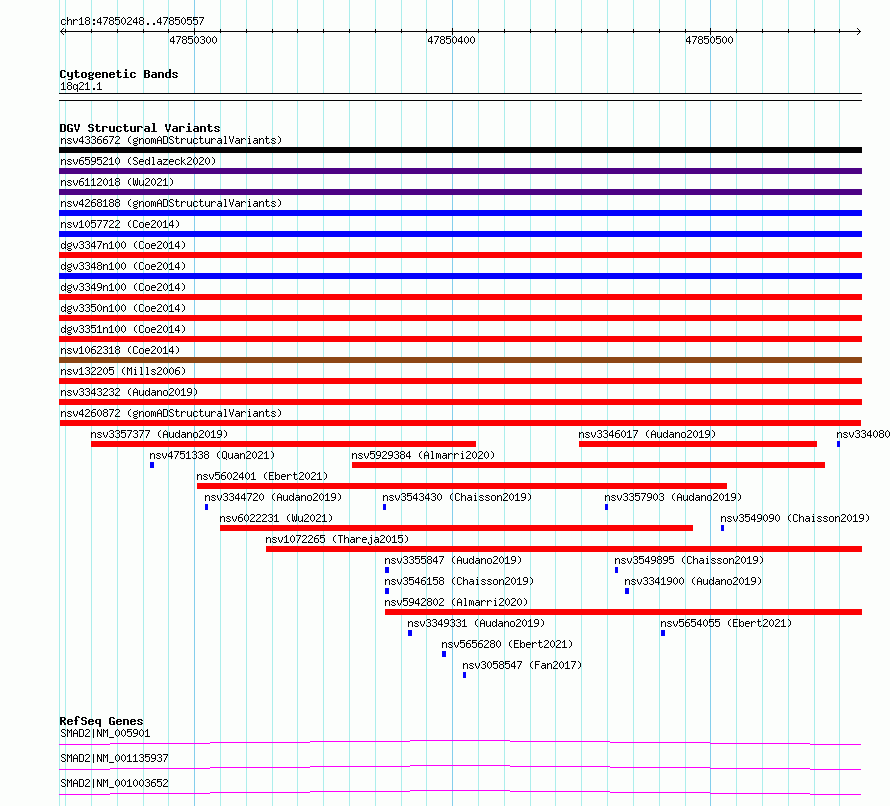Screen dimensions: 890x806
Task: Click nsv5929384 (Almarri2020) label
Action: (423, 455)
